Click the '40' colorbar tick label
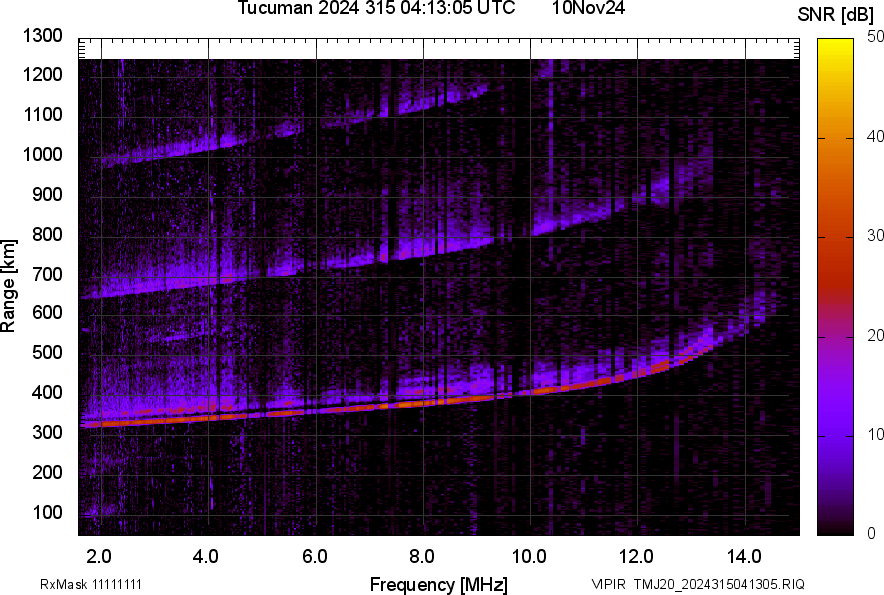 (875, 136)
